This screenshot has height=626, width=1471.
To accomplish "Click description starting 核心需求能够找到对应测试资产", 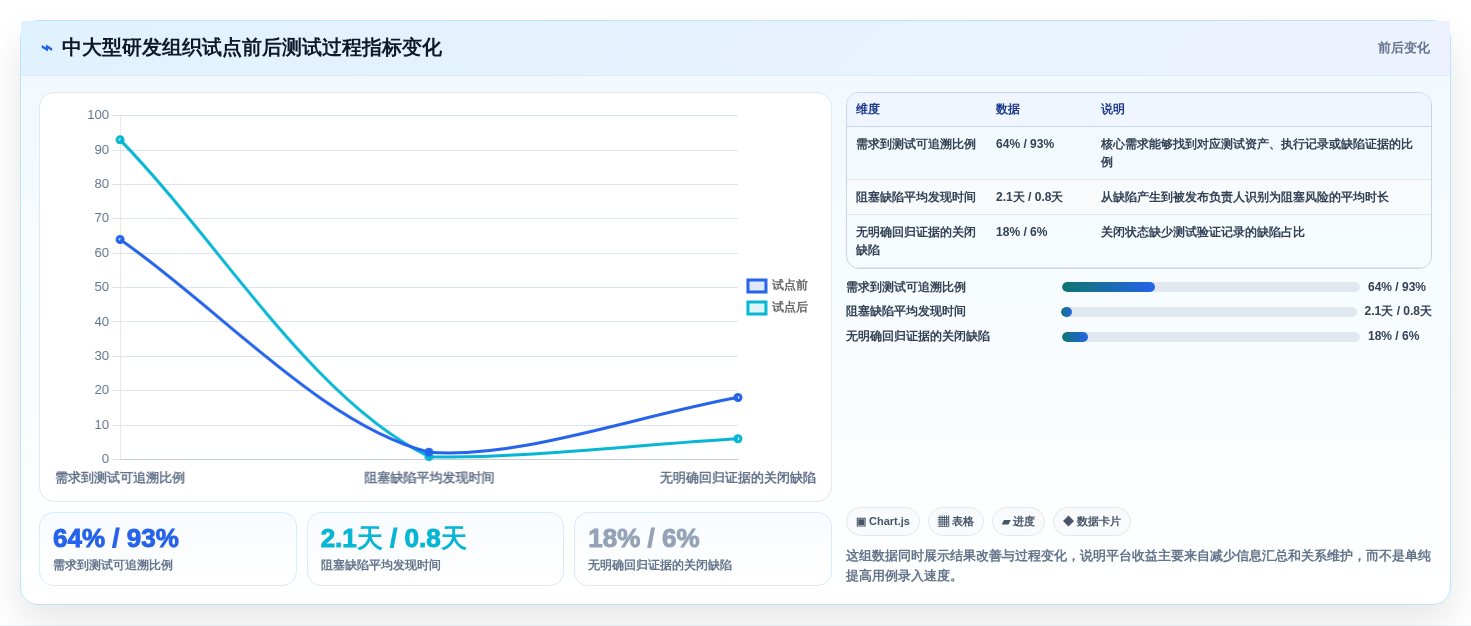I will [1257, 153].
